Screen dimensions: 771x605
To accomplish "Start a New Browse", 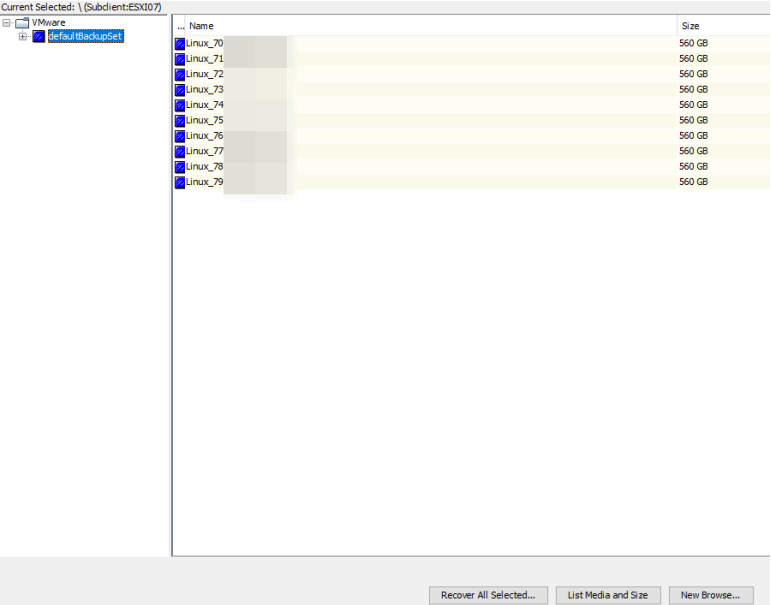I will tap(710, 595).
